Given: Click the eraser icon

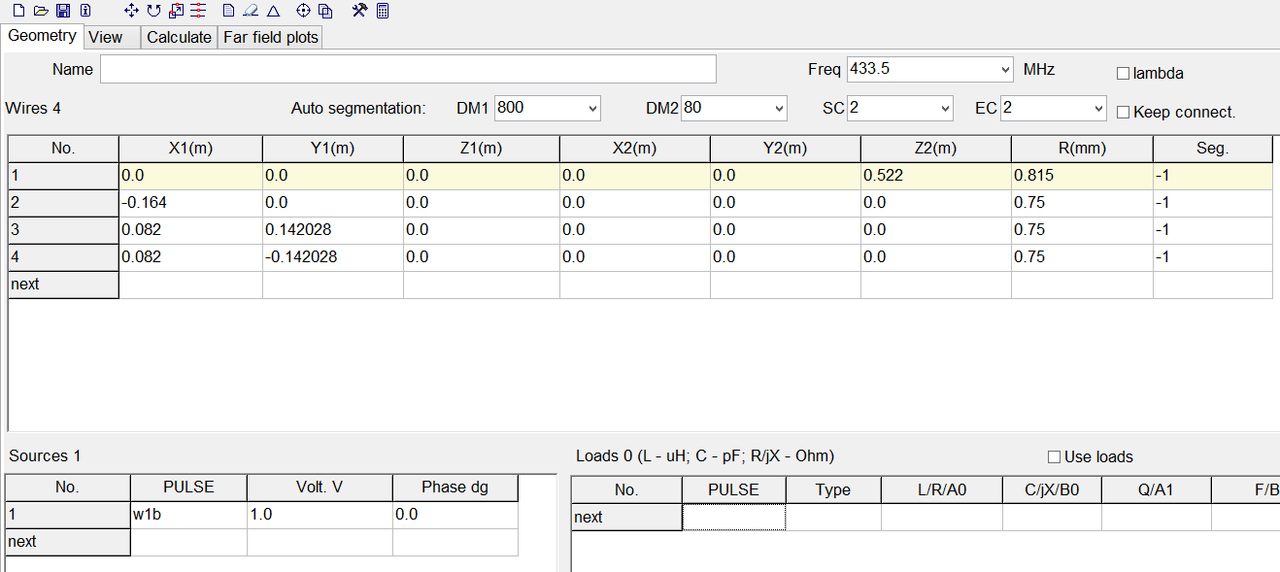Looking at the screenshot, I should pyautogui.click(x=250, y=11).
